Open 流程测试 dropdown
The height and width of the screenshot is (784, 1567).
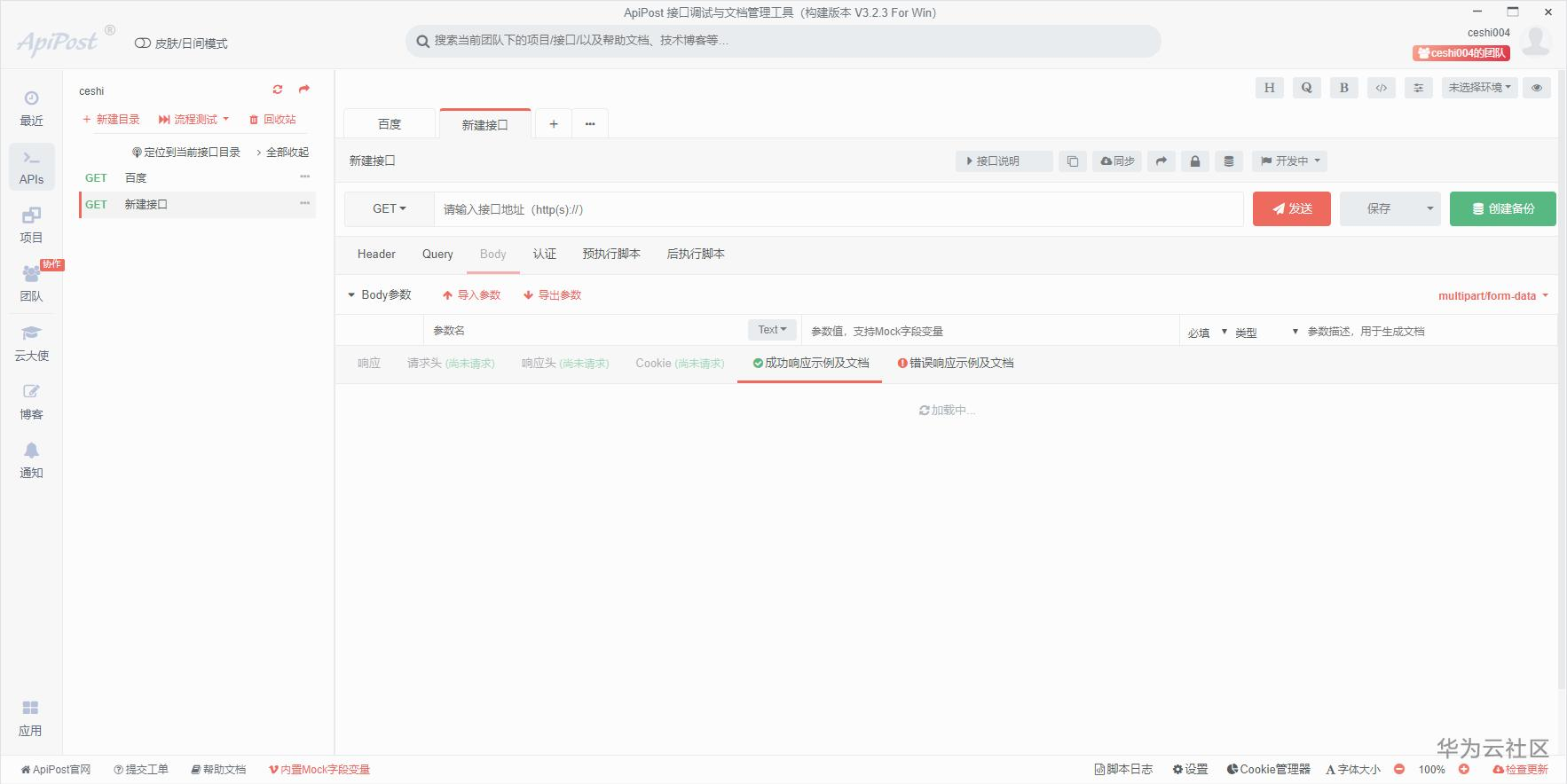[x=193, y=119]
